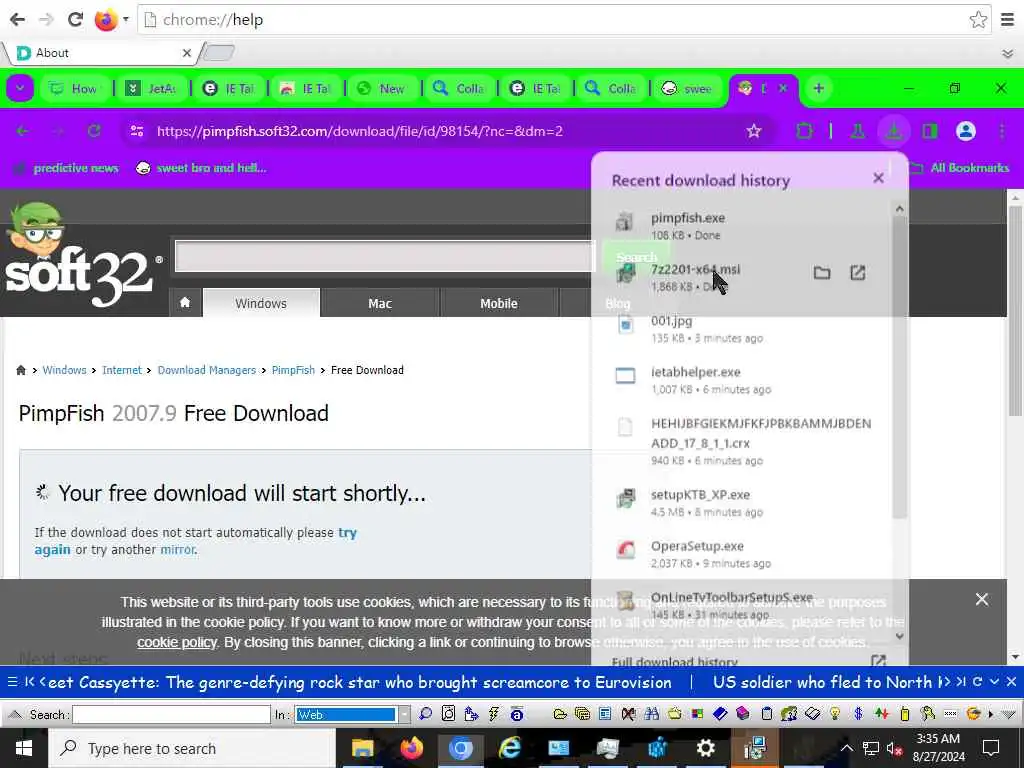Click the 'PimpFish' breadcrumb link
Image resolution: width=1024 pixels, height=768 pixels.
293,370
